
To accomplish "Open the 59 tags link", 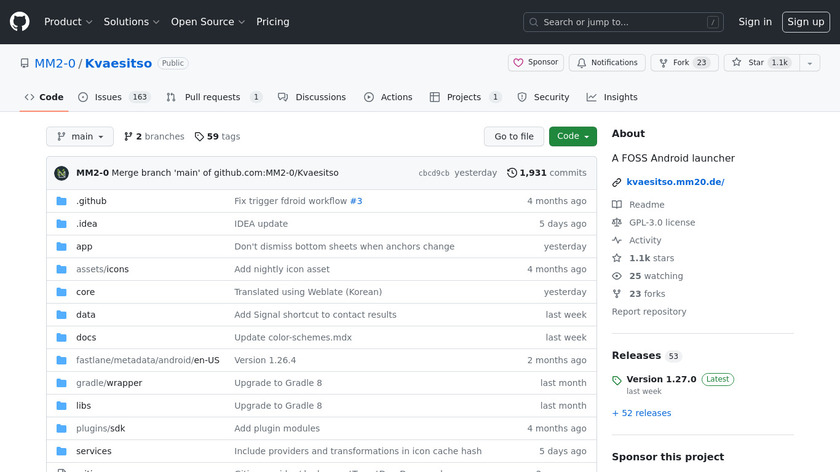I will tap(217, 137).
